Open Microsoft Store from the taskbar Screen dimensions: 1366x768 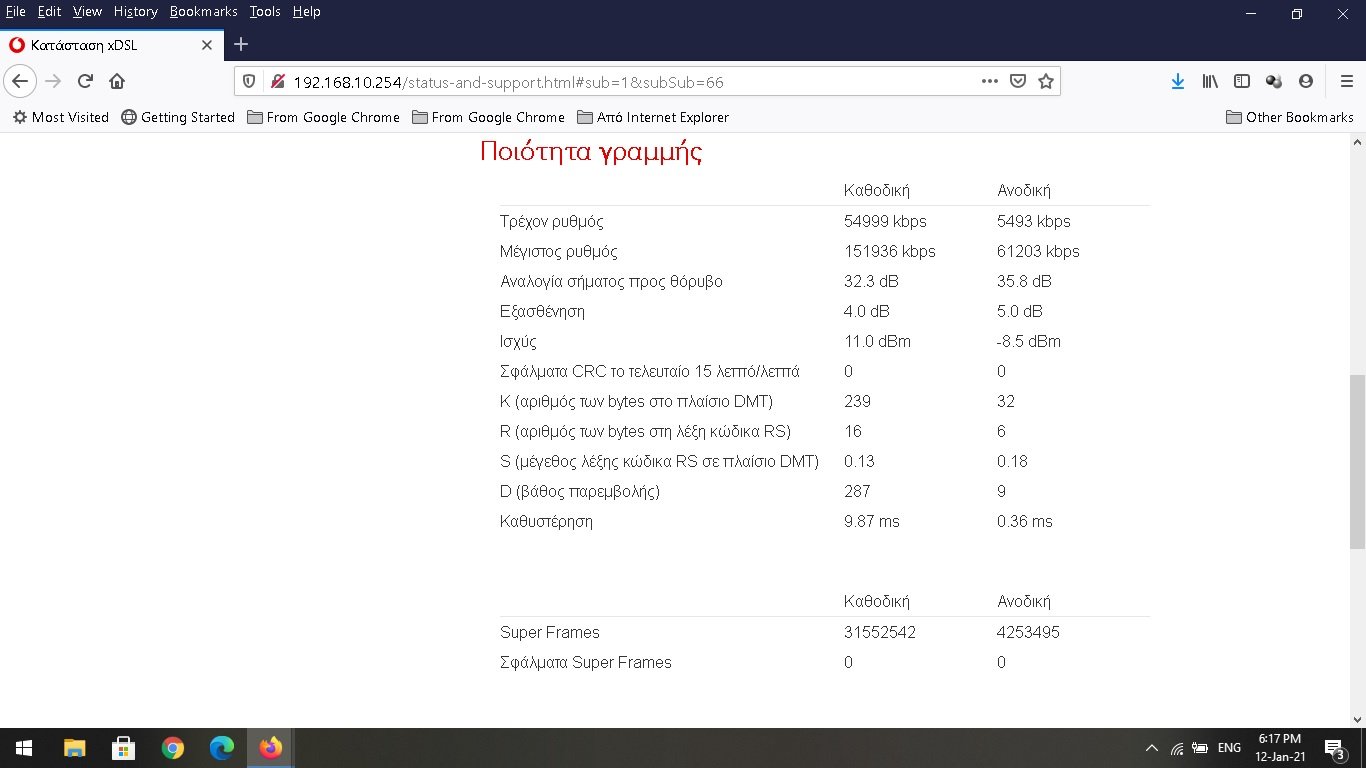124,748
